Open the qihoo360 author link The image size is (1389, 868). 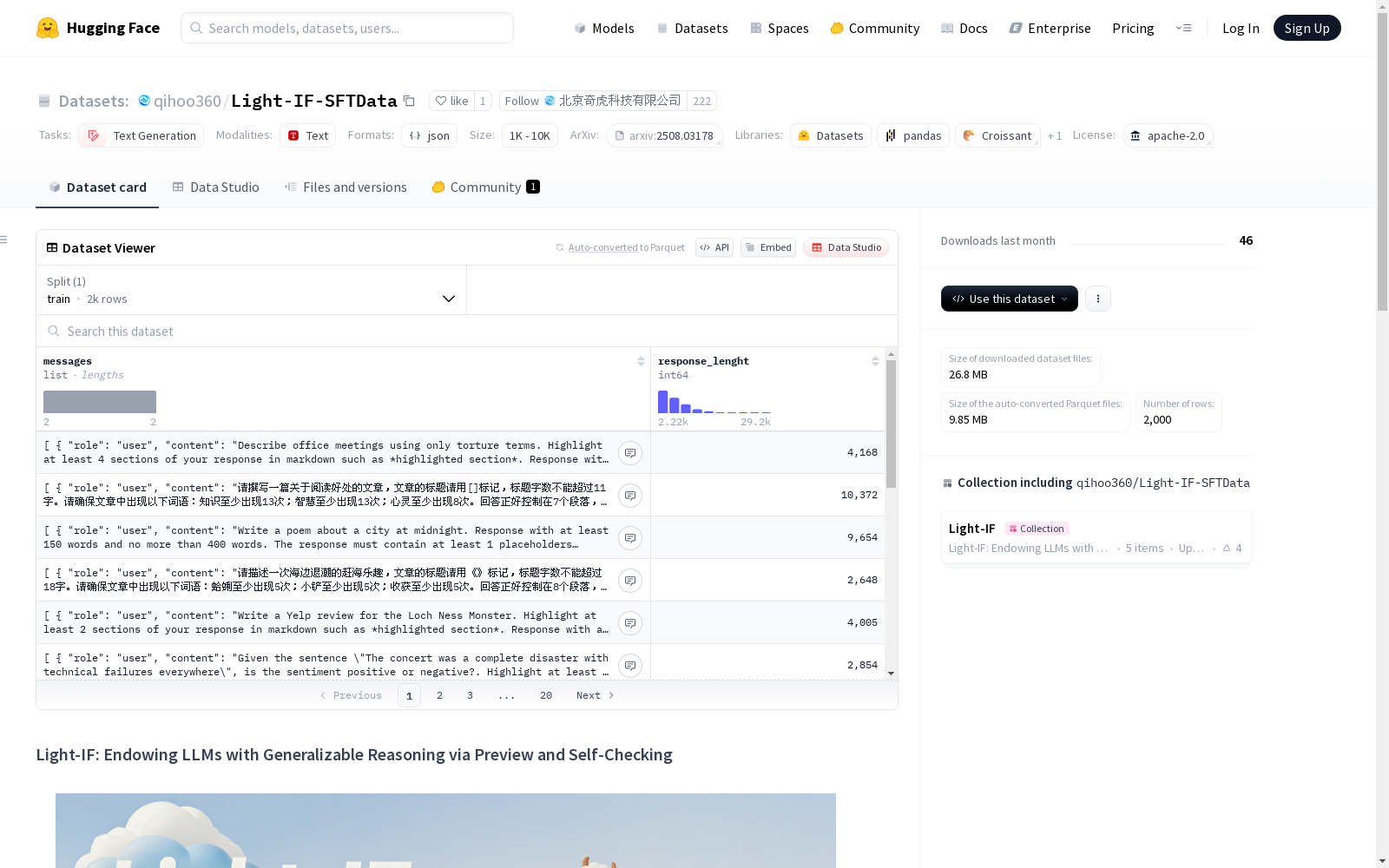coord(188,101)
